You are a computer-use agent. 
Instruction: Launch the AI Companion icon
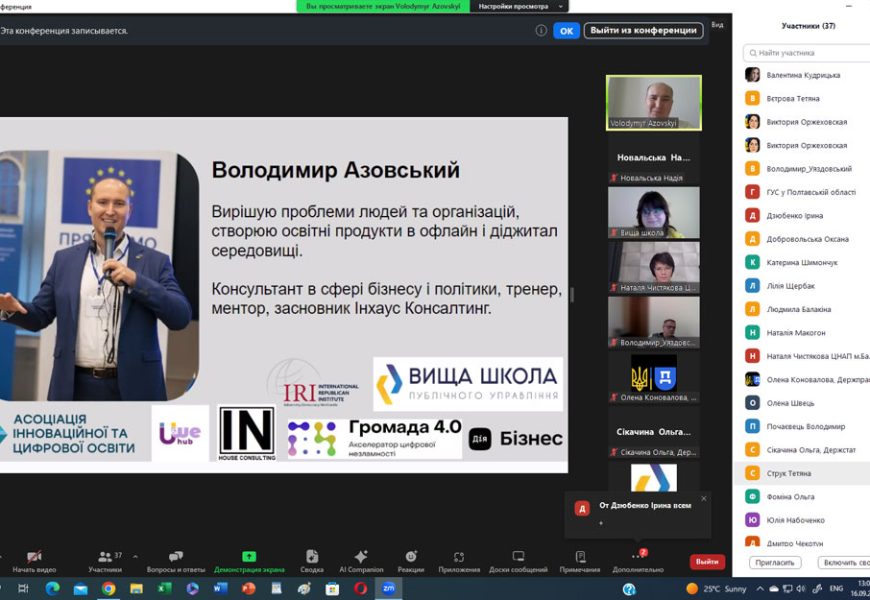point(361,557)
